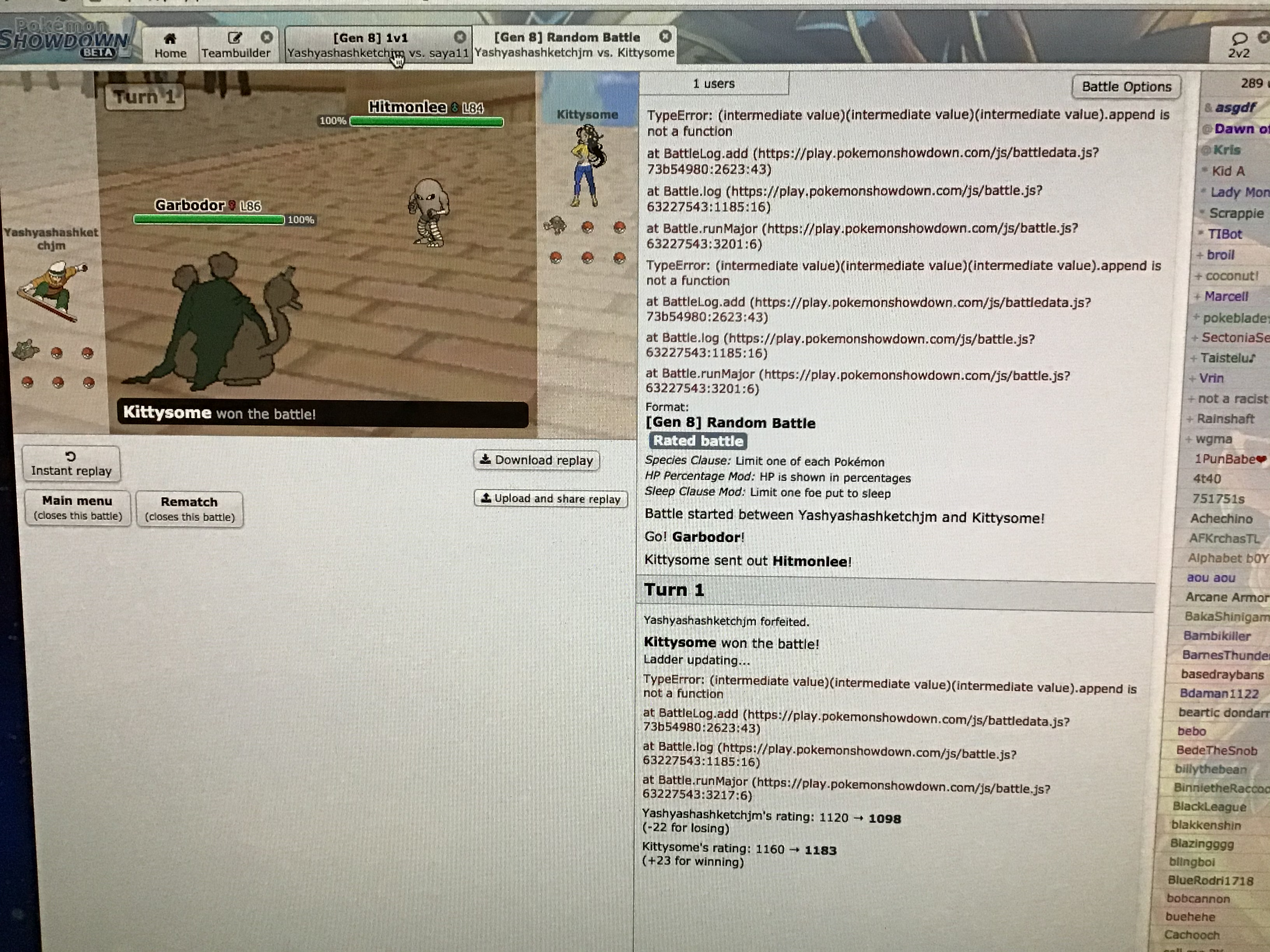Click the Home house icon
This screenshot has width=1270, height=952.
(x=170, y=39)
